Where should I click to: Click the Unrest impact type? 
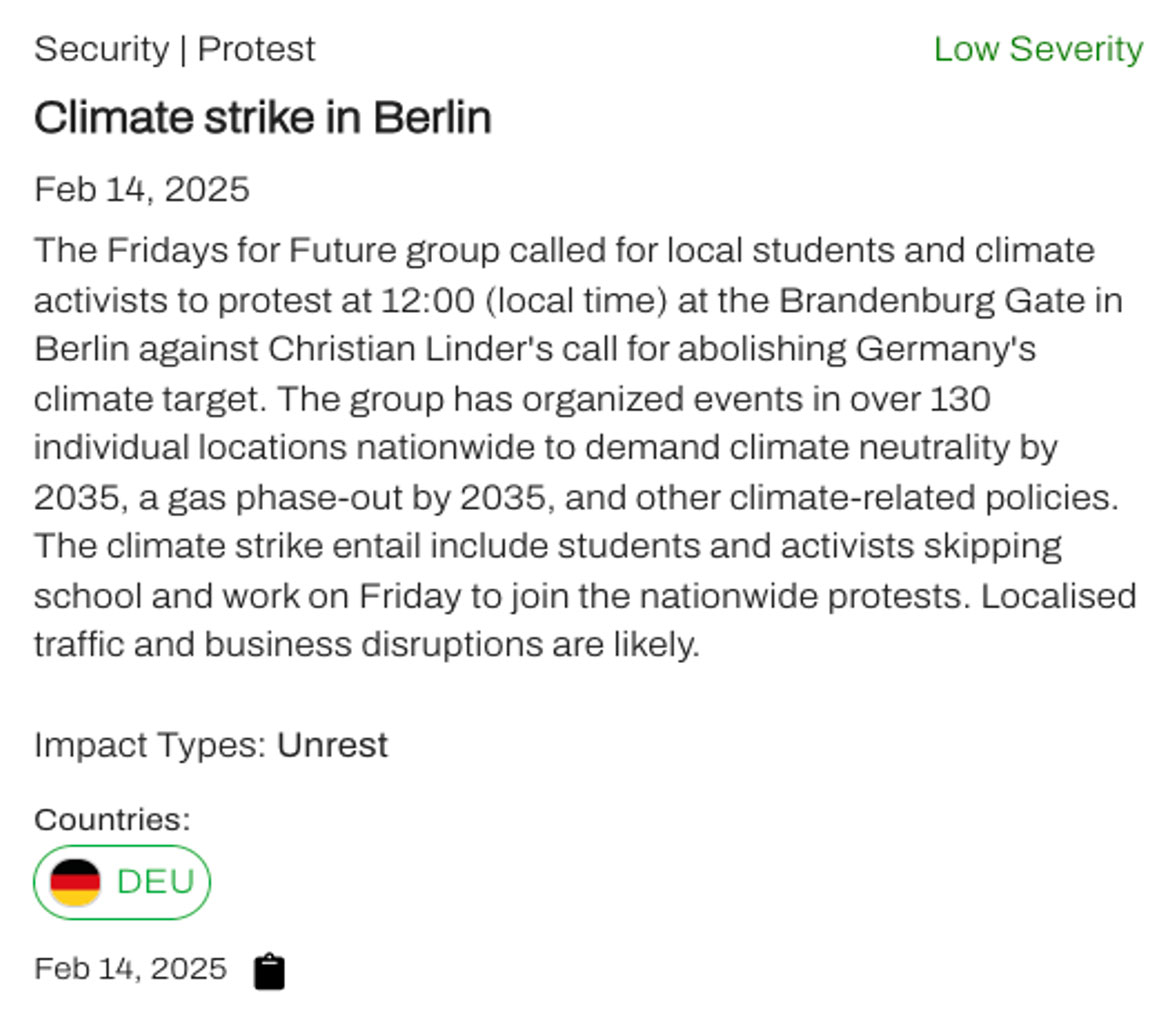pos(332,745)
